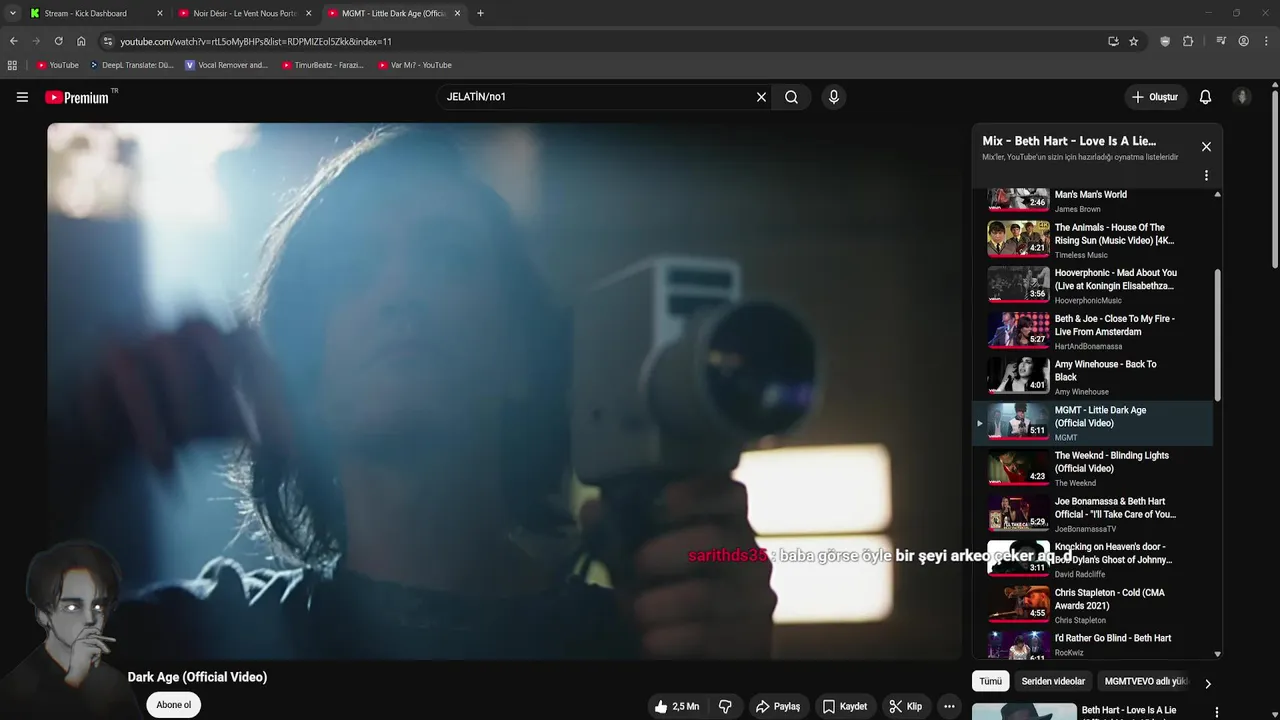The width and height of the screenshot is (1280, 720).
Task: Open browser profile icon
Action: point(1243,41)
